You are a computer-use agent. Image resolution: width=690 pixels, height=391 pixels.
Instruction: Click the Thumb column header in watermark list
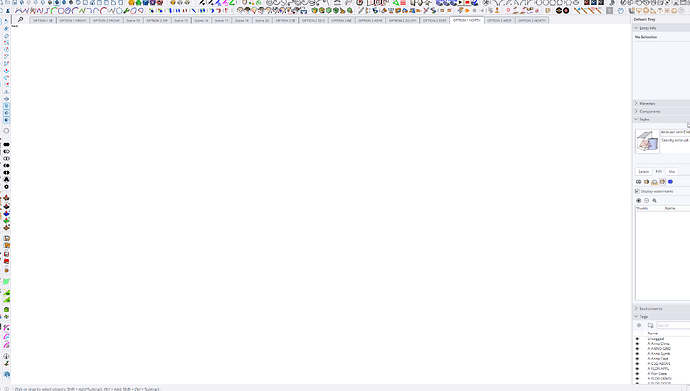[642, 208]
